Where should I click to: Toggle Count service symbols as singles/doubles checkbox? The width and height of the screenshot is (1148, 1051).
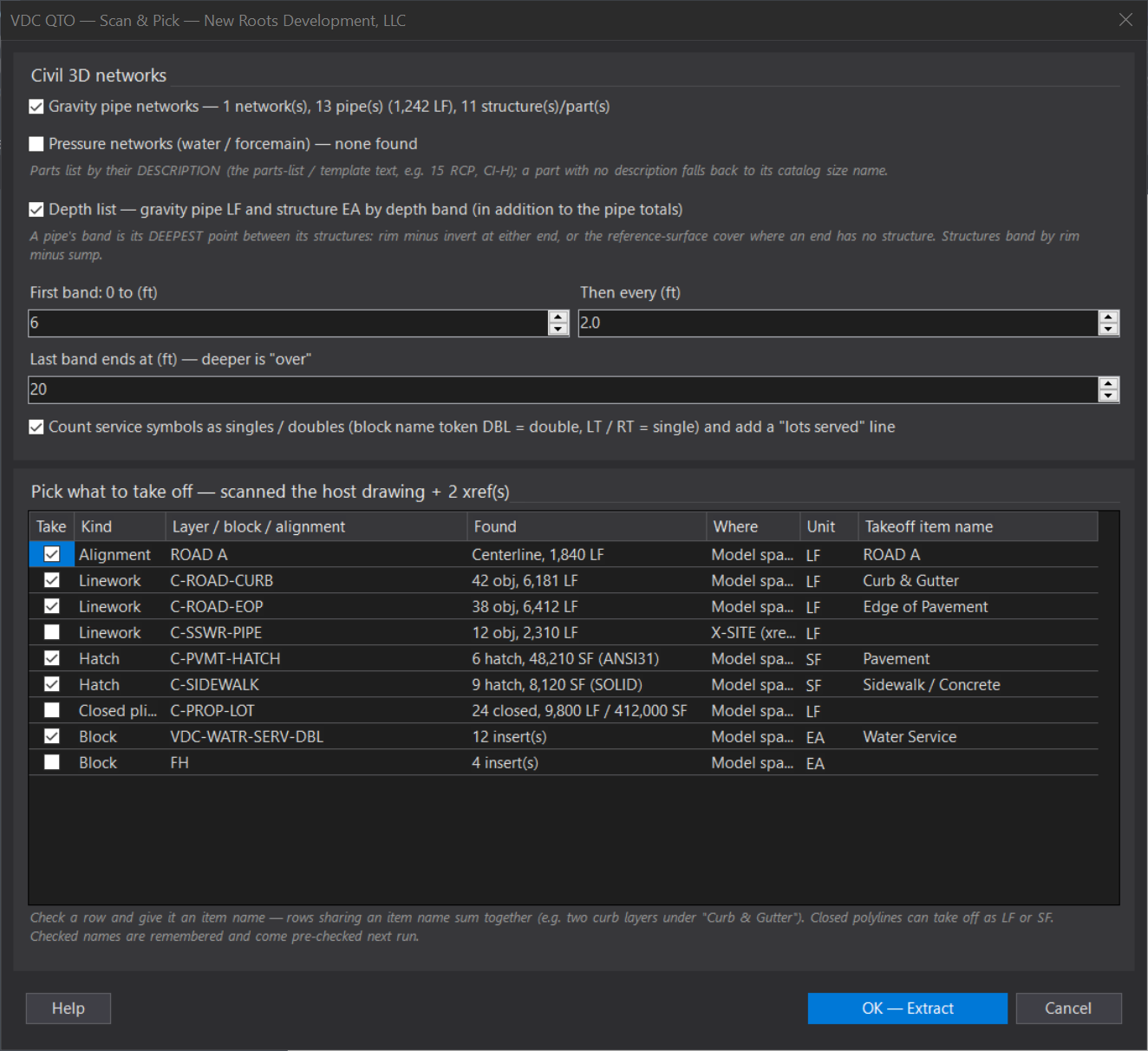pos(36,428)
